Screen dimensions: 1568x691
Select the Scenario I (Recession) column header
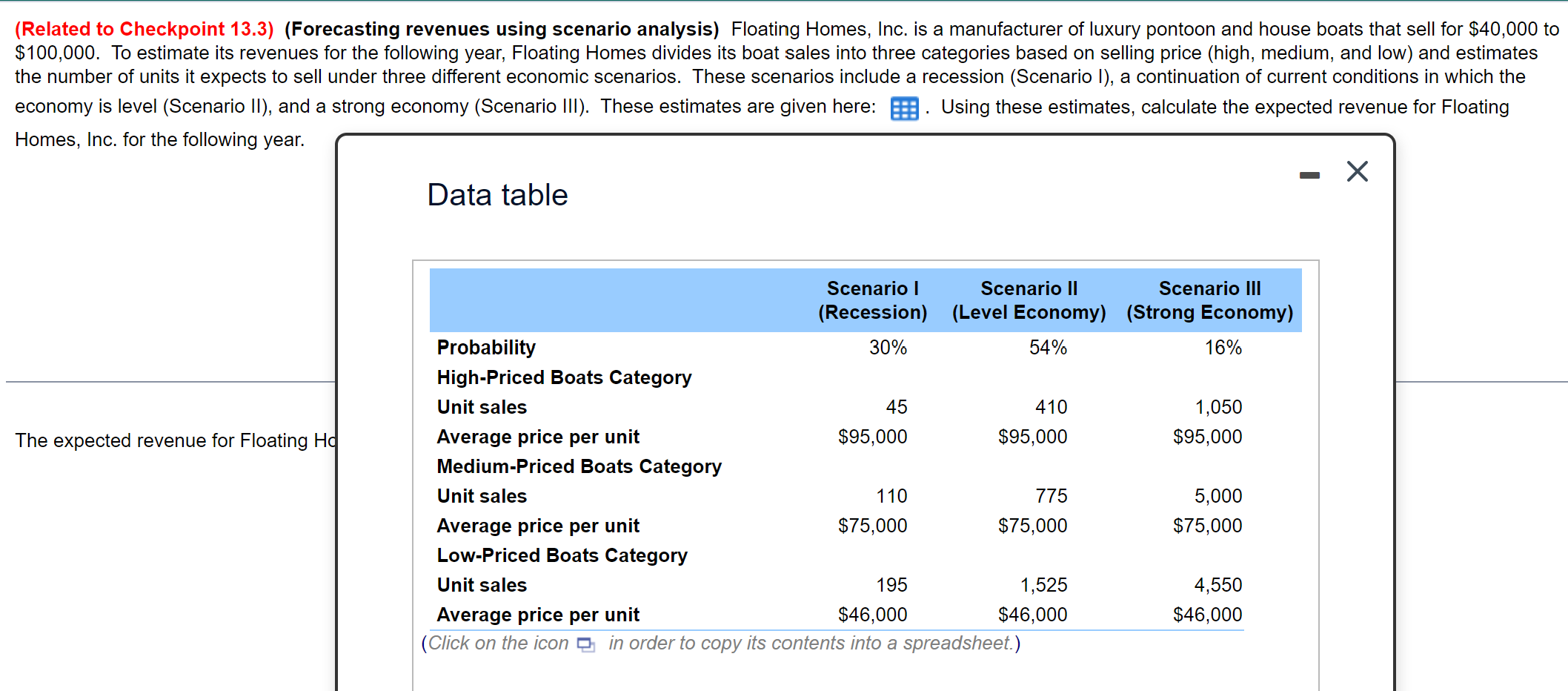pos(872,300)
